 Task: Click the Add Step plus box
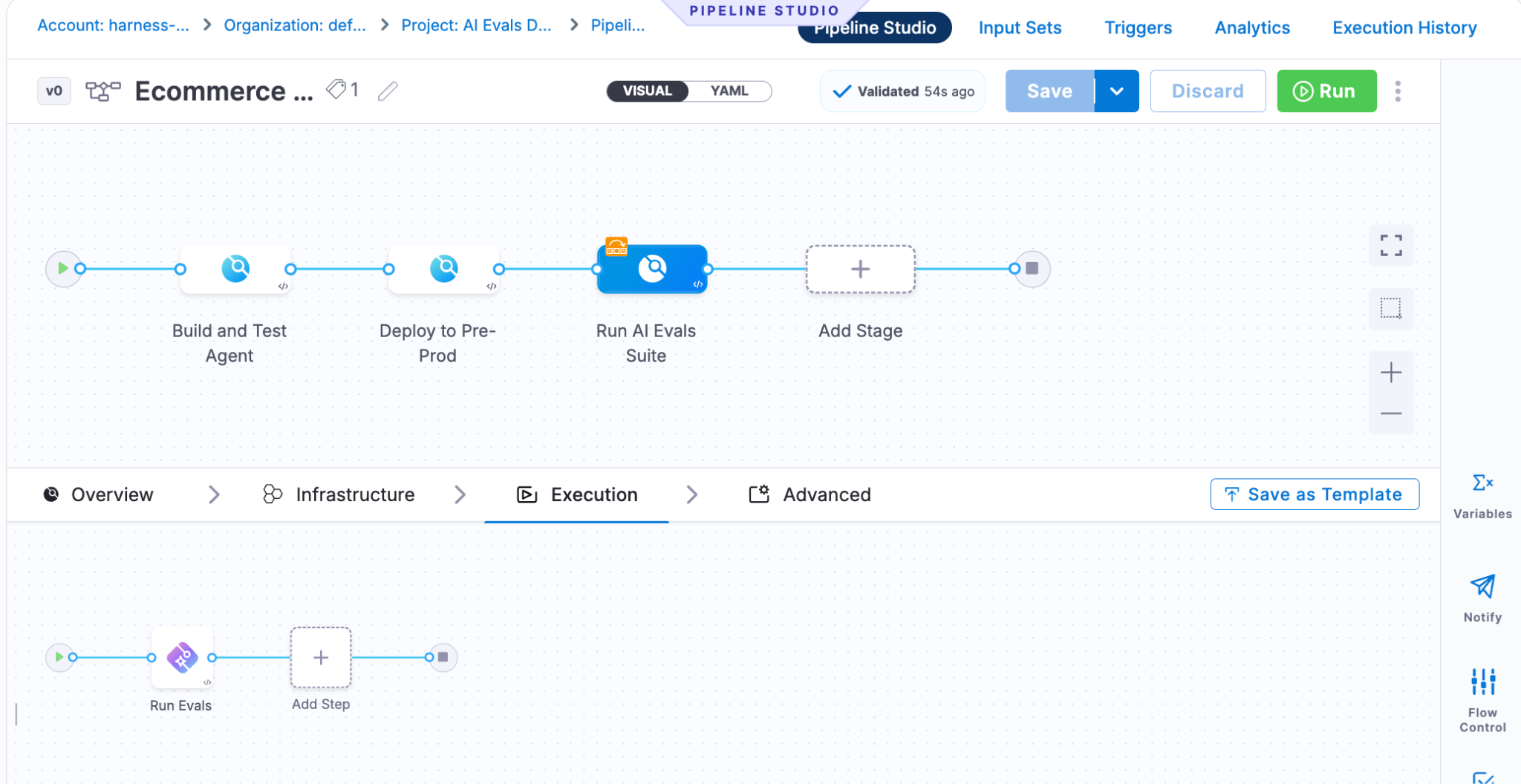tap(321, 658)
